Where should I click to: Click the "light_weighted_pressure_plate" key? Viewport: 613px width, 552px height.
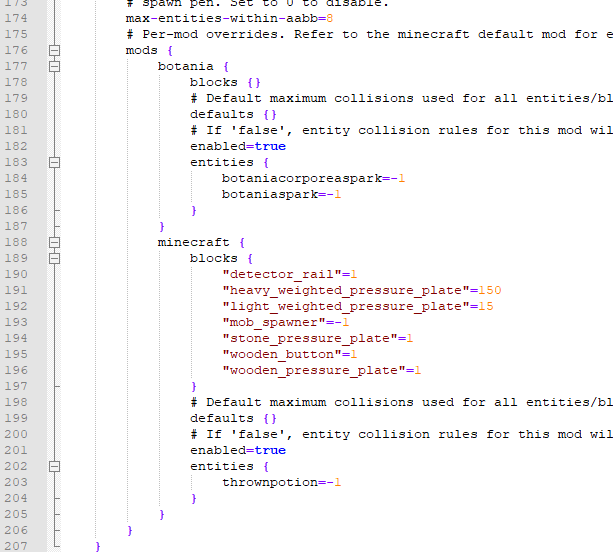point(346,306)
